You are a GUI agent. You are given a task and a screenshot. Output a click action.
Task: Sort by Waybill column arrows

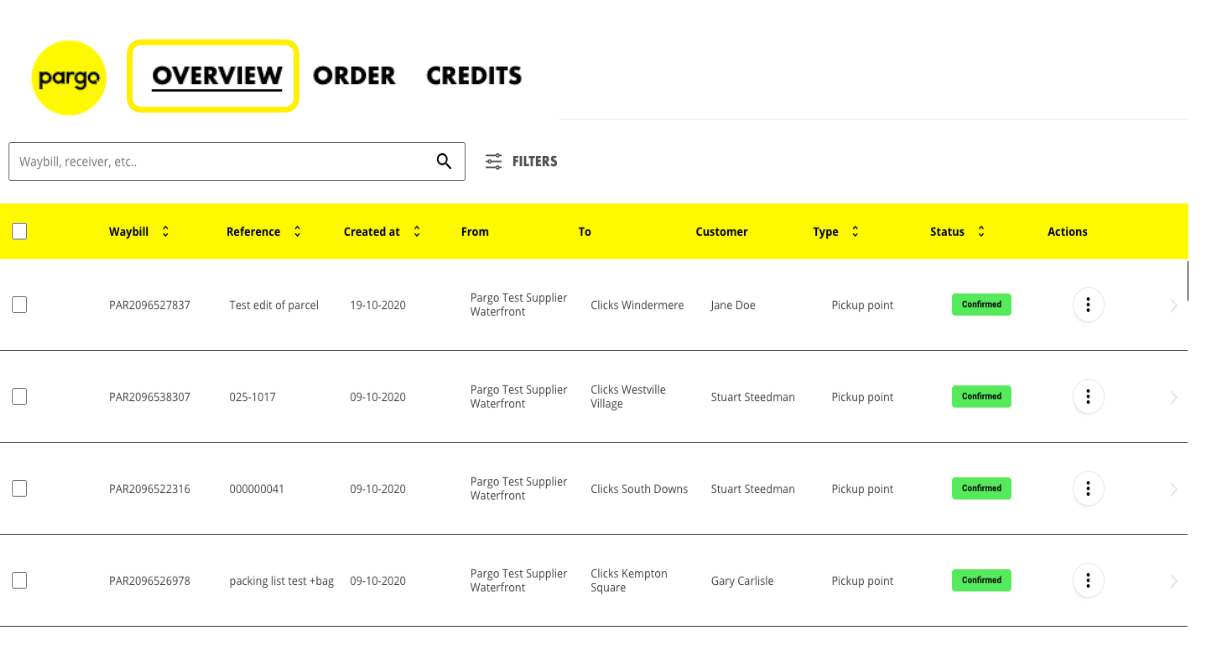pos(166,231)
